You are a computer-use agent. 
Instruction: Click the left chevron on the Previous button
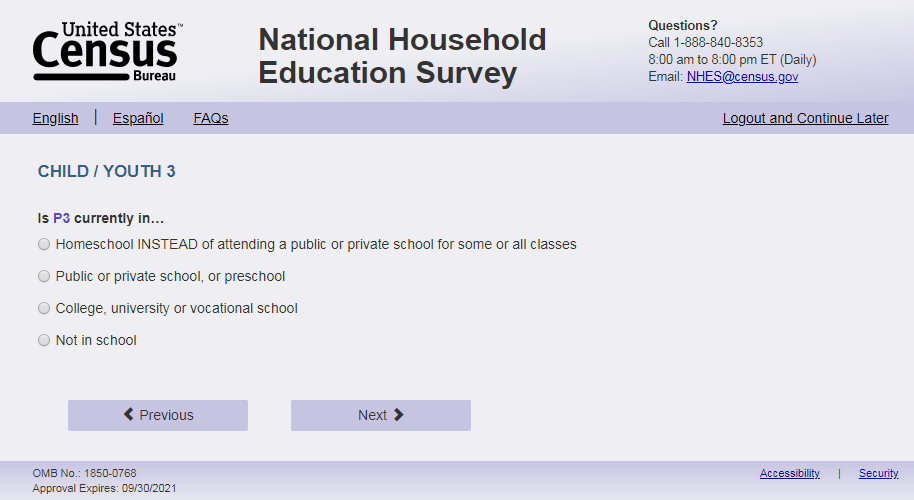pos(129,414)
